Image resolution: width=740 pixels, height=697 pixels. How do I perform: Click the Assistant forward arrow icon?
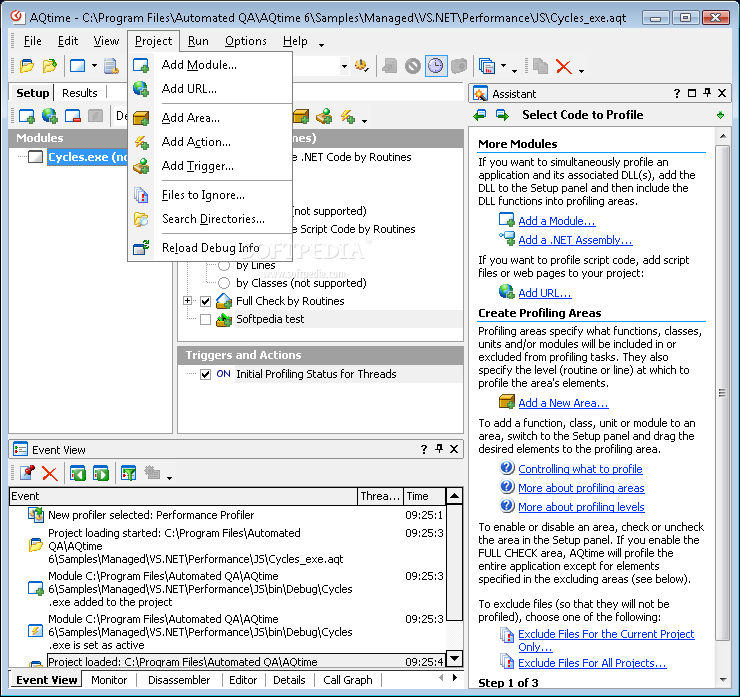point(502,115)
